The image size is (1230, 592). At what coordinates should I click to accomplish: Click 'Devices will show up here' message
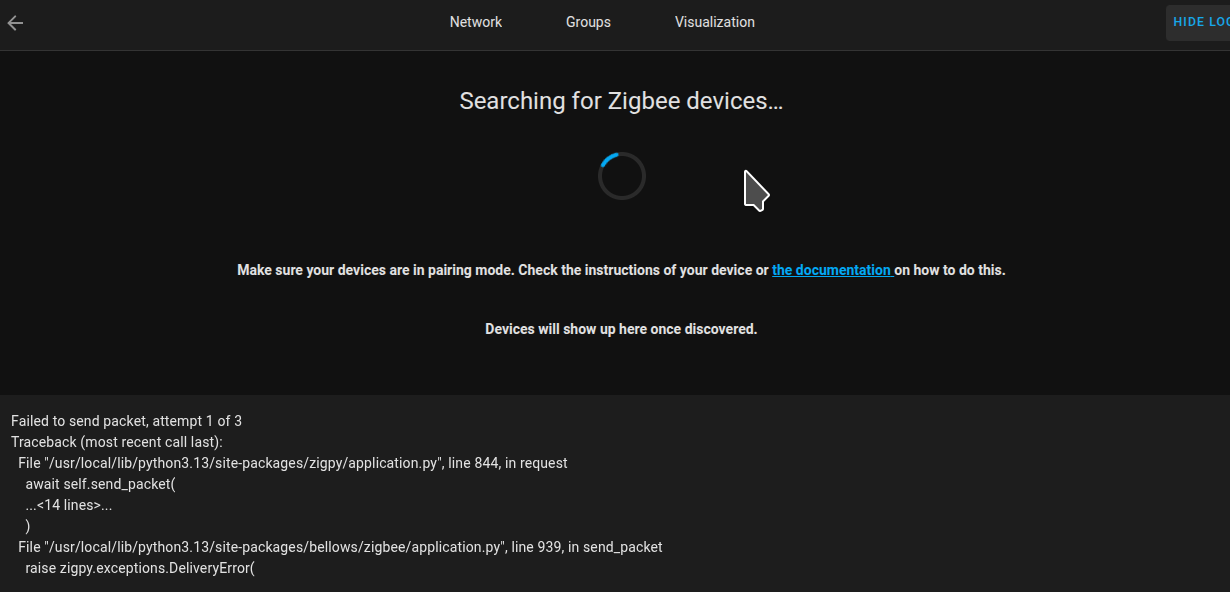click(x=620, y=329)
